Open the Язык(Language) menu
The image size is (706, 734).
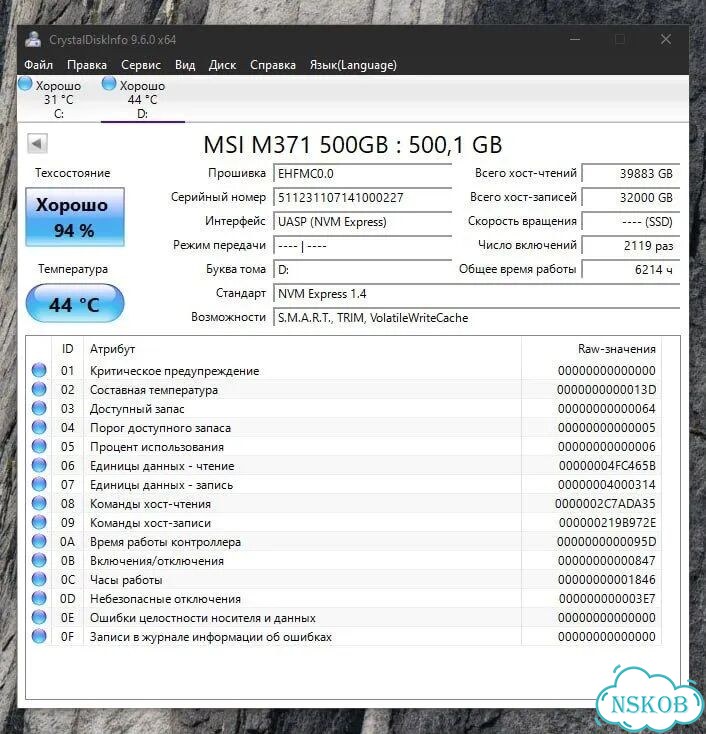tap(353, 65)
